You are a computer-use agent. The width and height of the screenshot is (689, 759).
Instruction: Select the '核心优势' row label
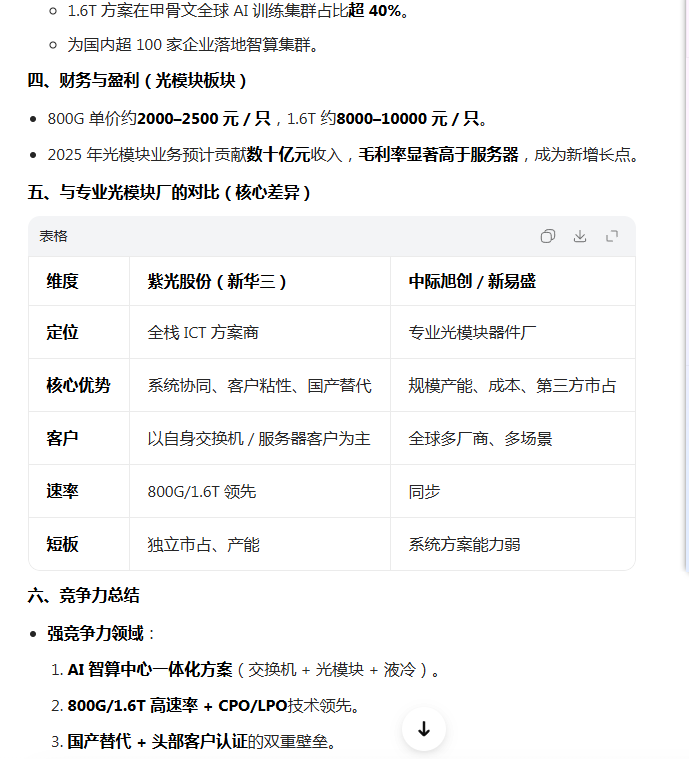(78, 385)
